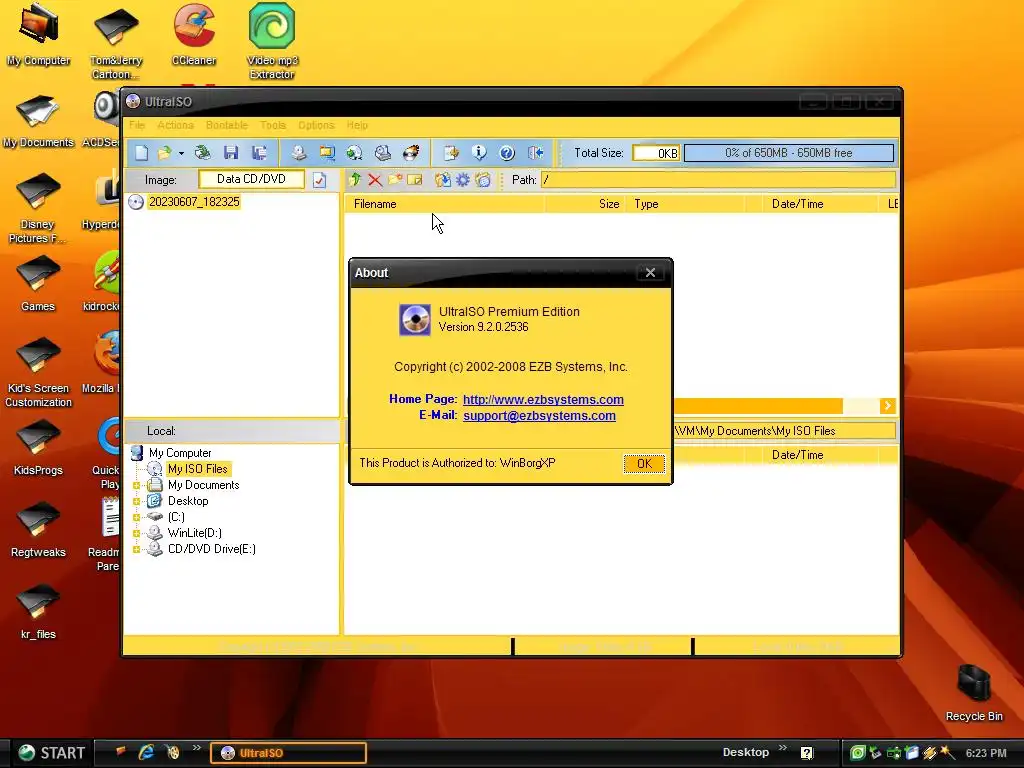Open the Tools menu
This screenshot has height=768, width=1024.
(273, 125)
